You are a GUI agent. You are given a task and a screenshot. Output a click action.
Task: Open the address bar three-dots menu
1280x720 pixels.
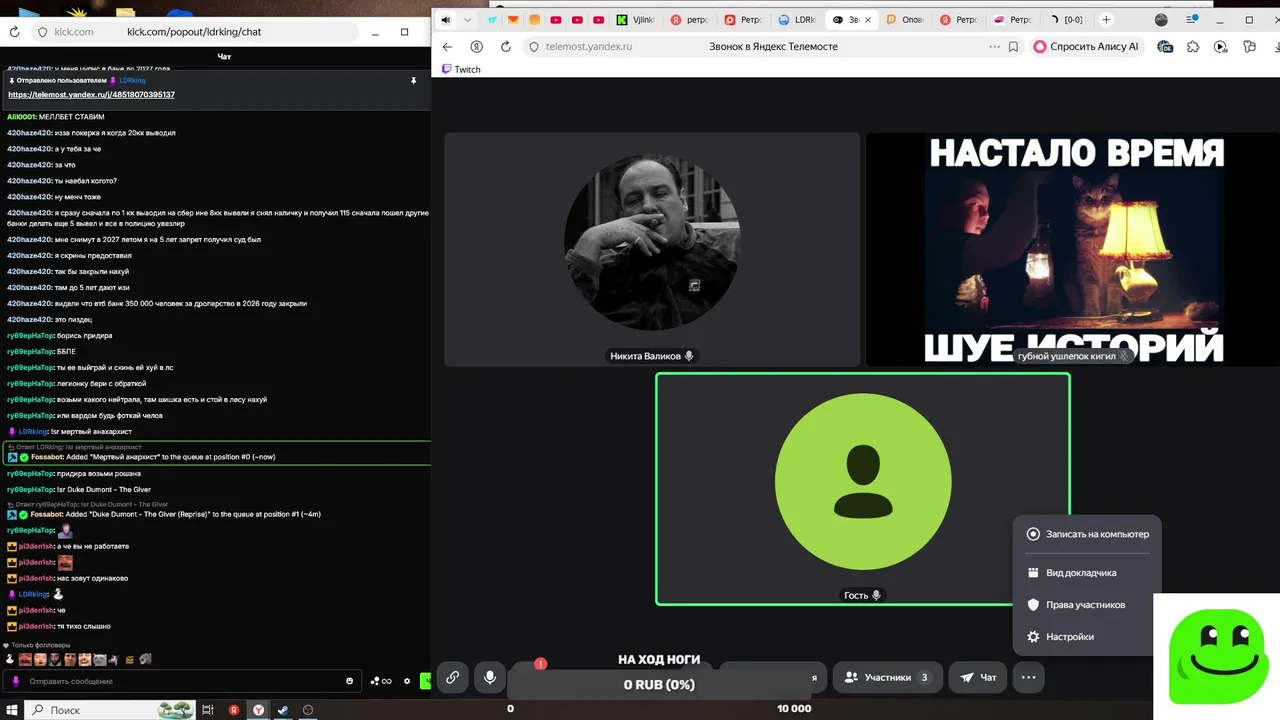click(x=994, y=46)
